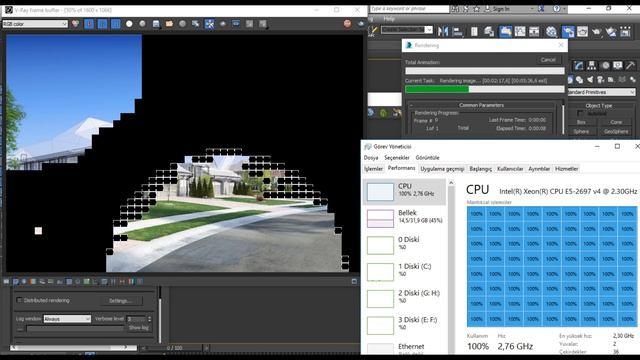Click the red stop rendering button
This screenshot has height=360, width=640.
347,24
